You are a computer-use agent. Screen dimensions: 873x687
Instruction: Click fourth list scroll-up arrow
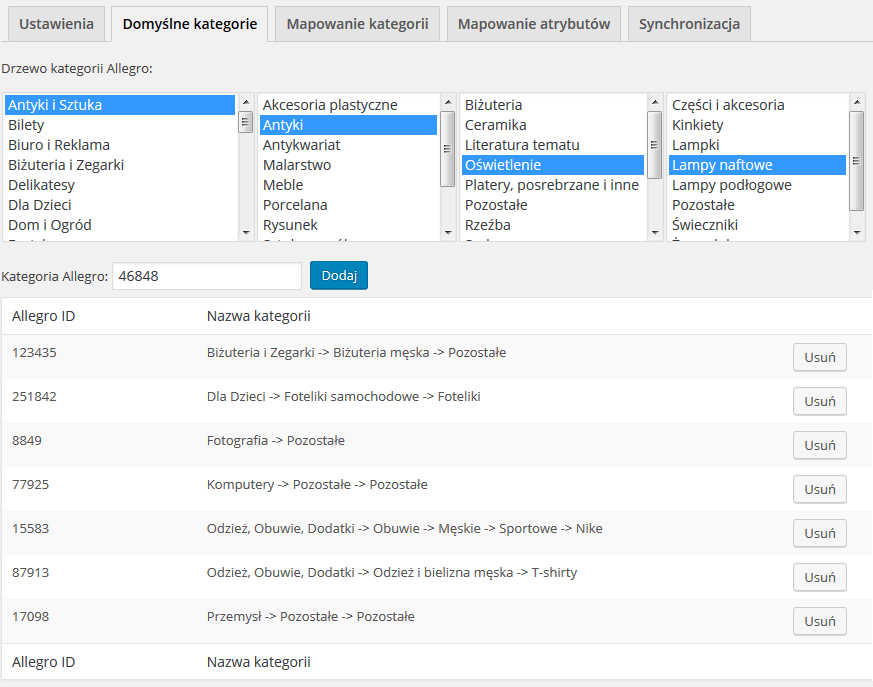click(x=857, y=102)
